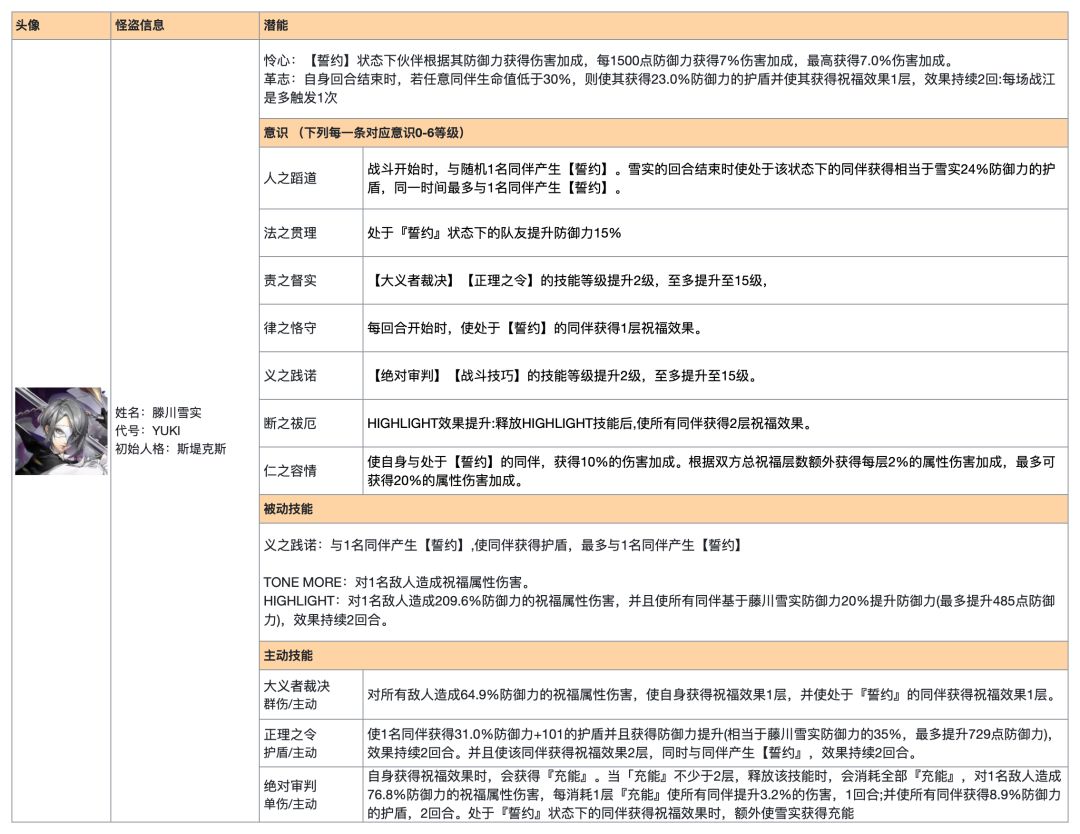Click the HIGHLIGHT效果提升 description text

[590, 423]
